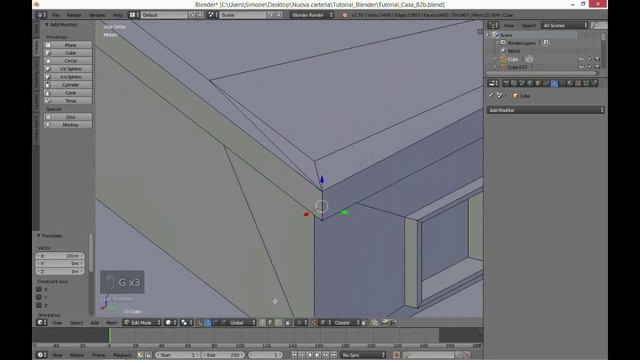The image size is (640, 360).
Task: Play the animation forward
Action: pyautogui.click(x=318, y=355)
